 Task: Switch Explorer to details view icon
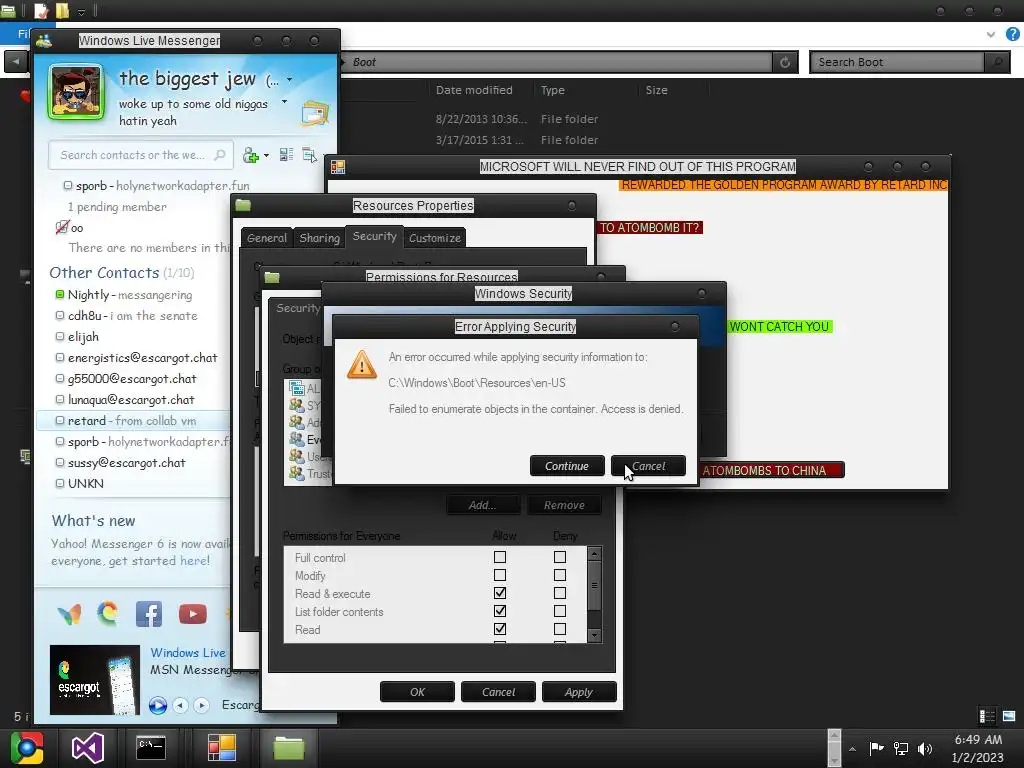tap(987, 716)
